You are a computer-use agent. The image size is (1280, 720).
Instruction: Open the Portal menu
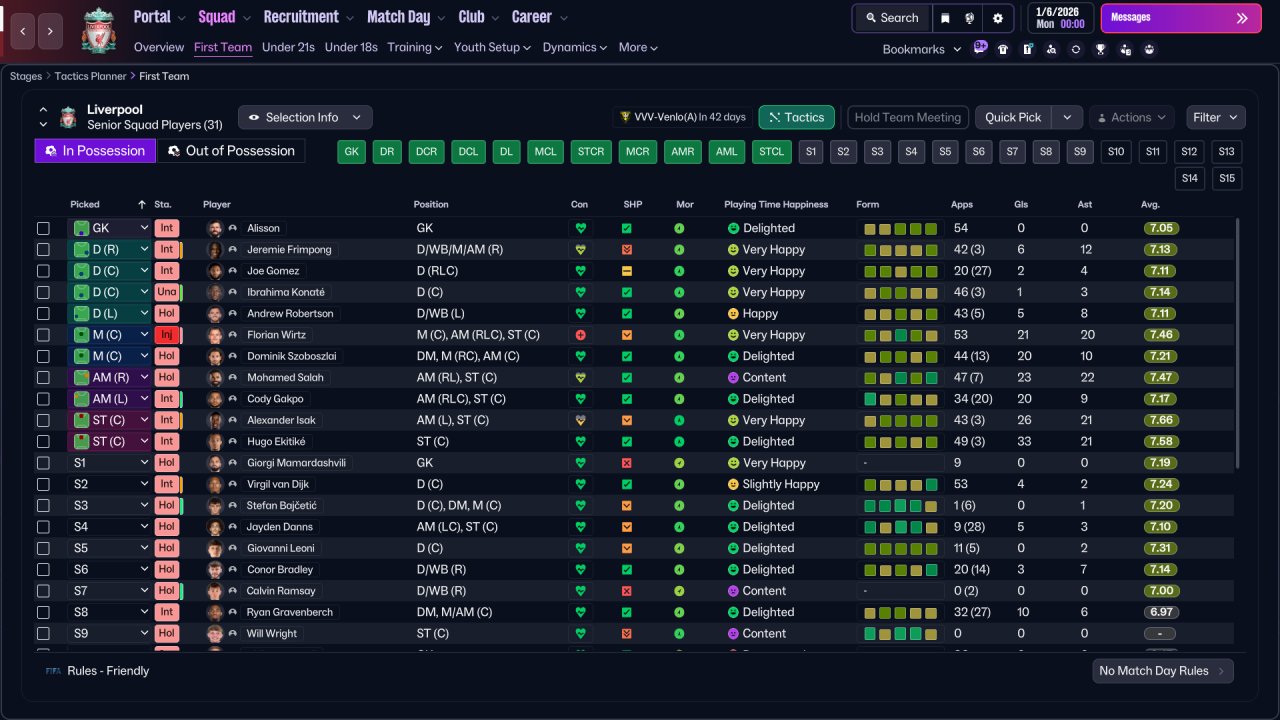(x=160, y=17)
